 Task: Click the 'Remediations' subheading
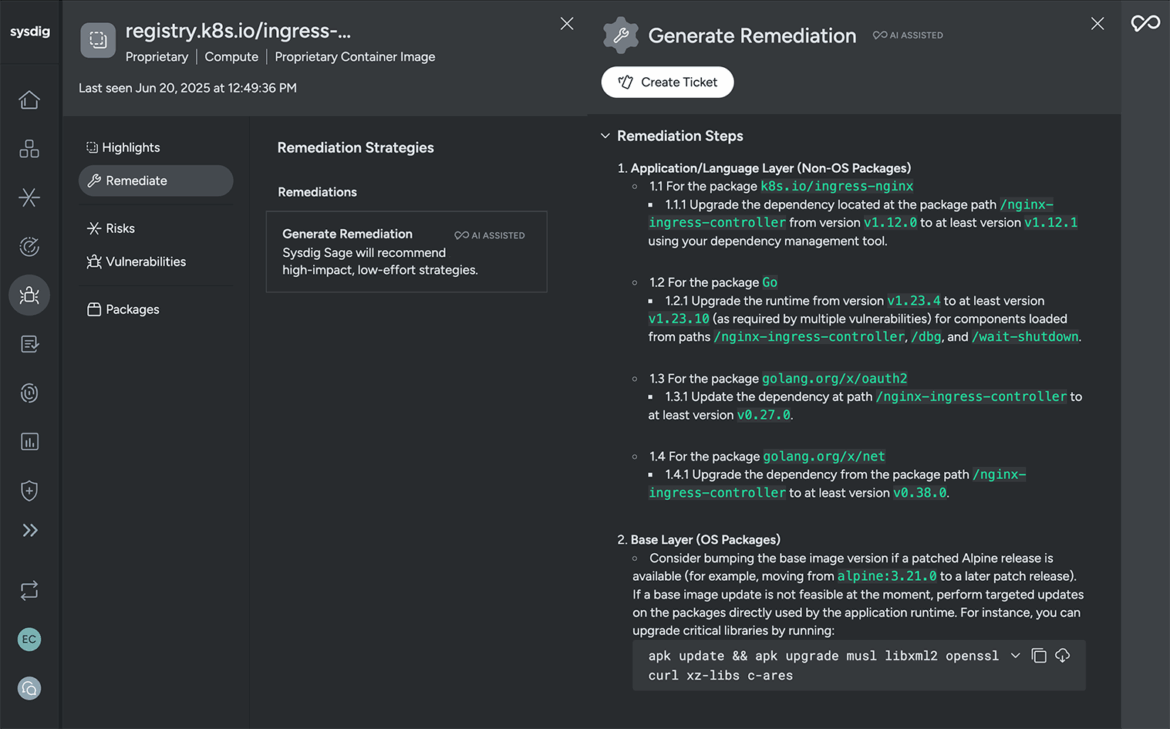click(x=317, y=193)
